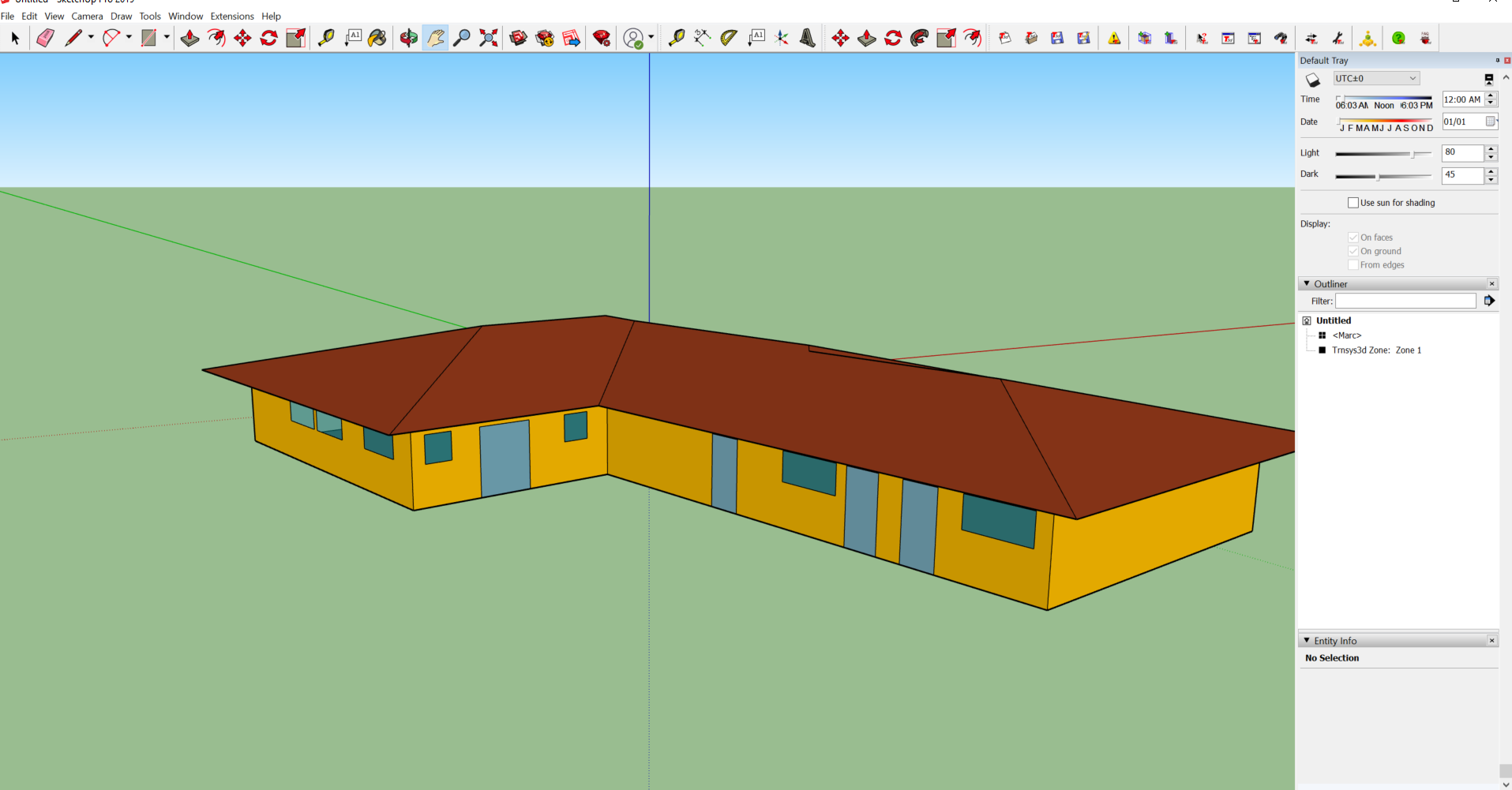Click the Protractor tool
1512x790 pixels.
728,38
